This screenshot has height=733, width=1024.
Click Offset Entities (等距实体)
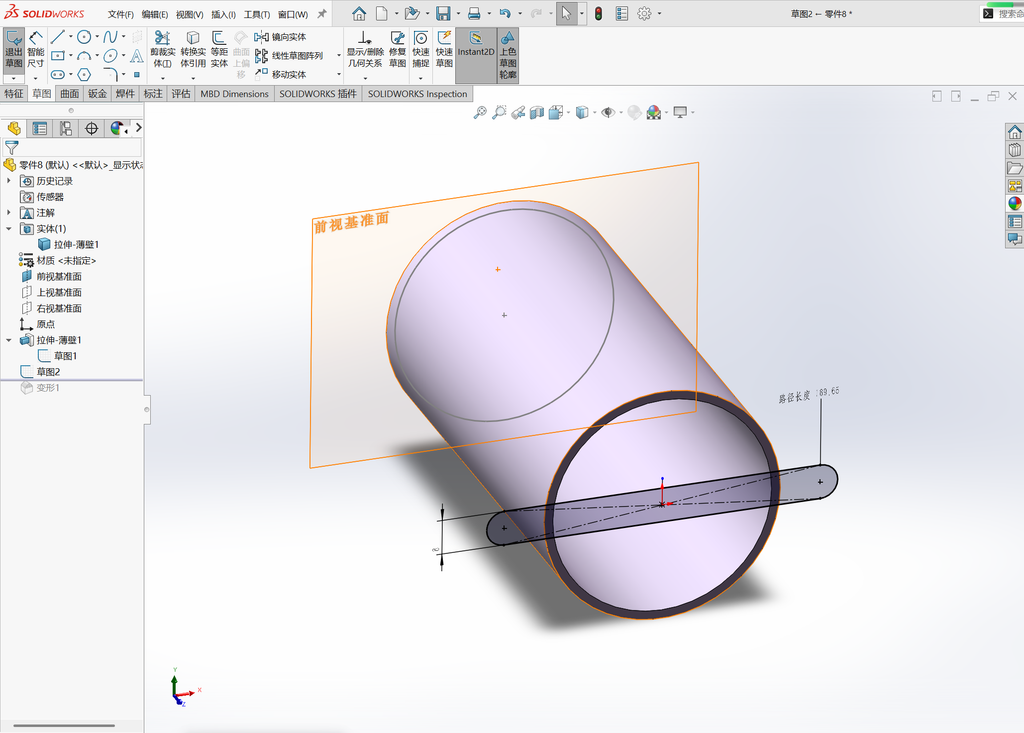click(x=219, y=50)
